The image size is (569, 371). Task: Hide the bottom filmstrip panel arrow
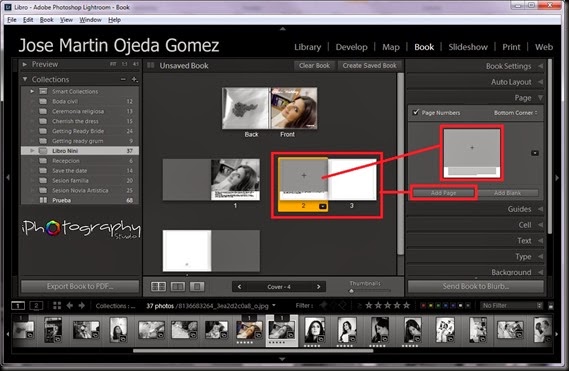click(x=282, y=359)
